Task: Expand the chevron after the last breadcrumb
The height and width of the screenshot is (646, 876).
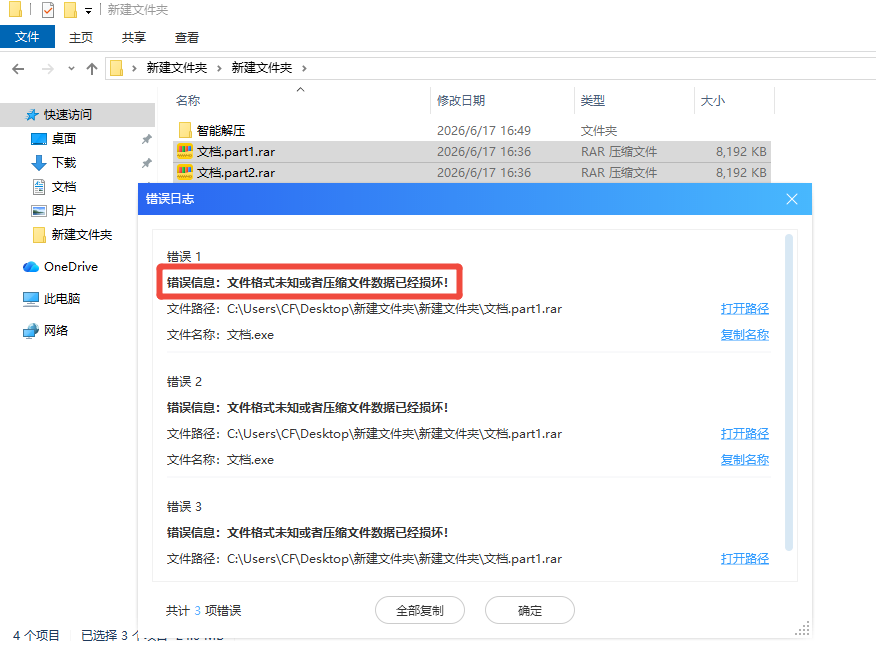Action: (x=304, y=68)
